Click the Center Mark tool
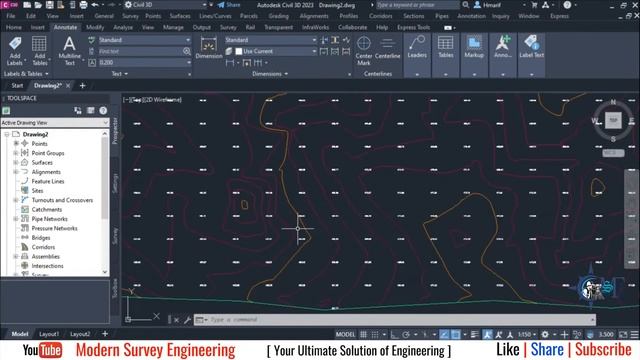Viewport: 640px width, 360px height. pos(364,51)
